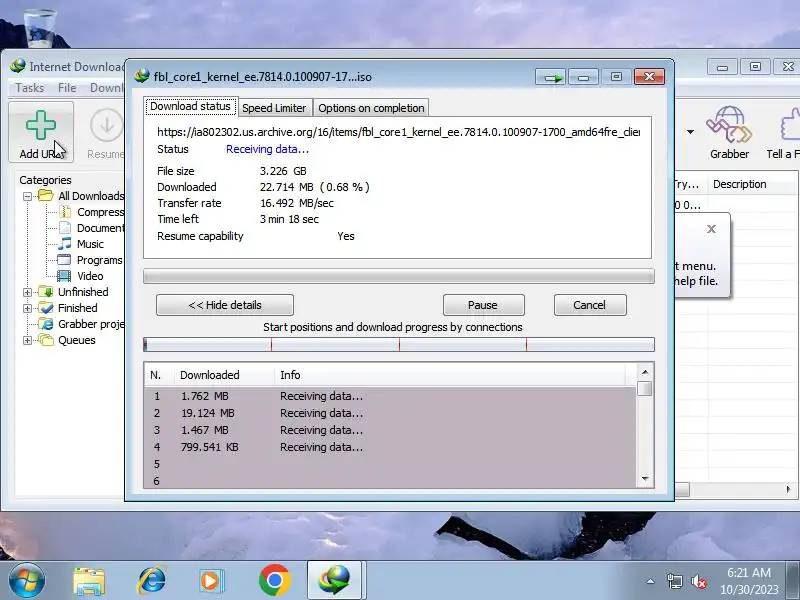Open the File menu
Image resolution: width=800 pixels, height=600 pixels.
(x=67, y=88)
